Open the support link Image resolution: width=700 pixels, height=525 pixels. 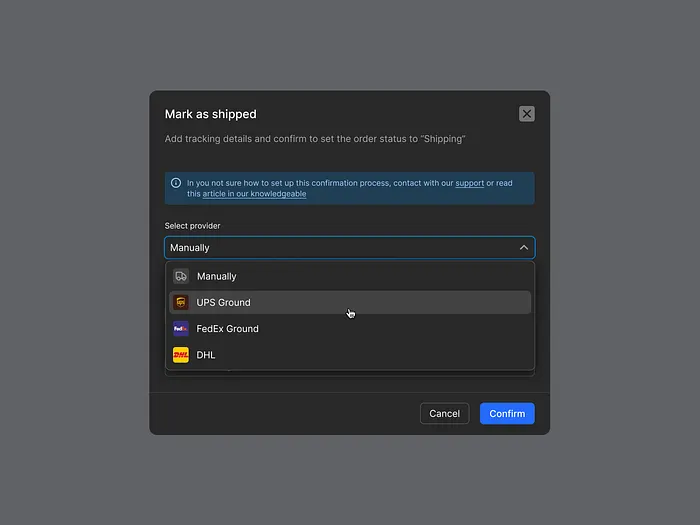click(469, 183)
